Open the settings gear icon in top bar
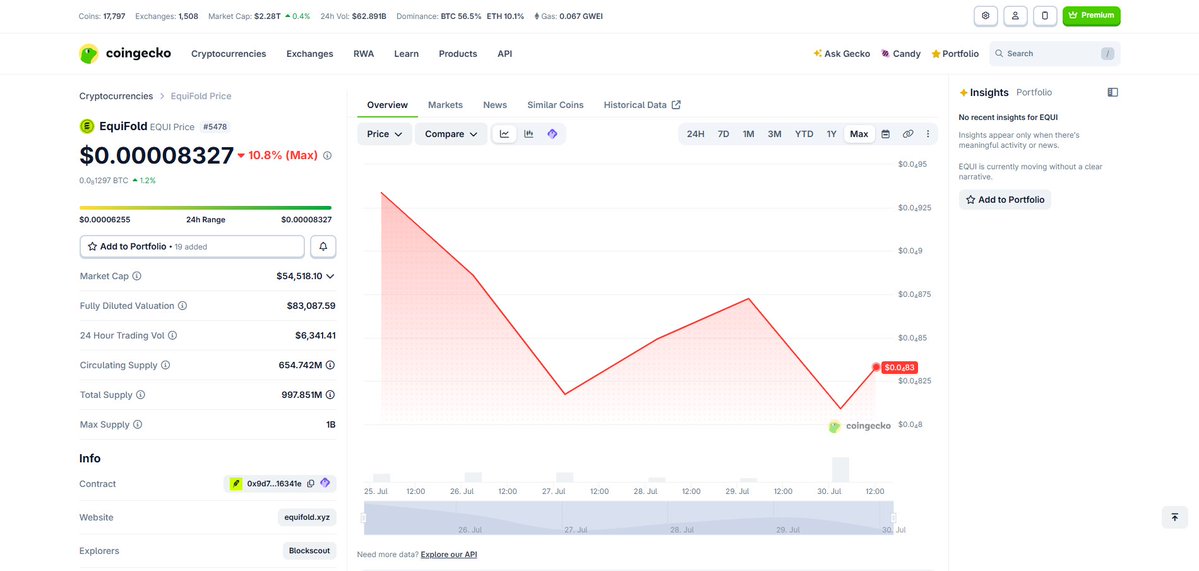 click(986, 15)
